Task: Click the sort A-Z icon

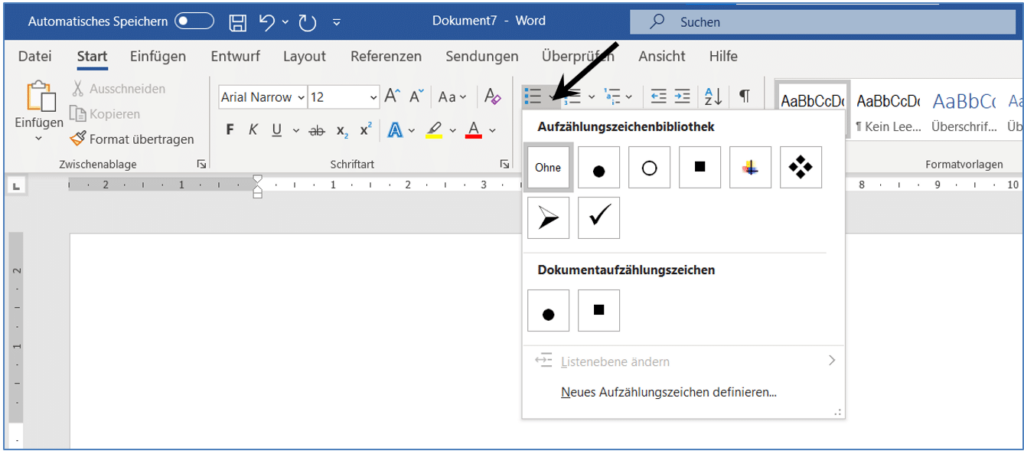Action: click(713, 96)
